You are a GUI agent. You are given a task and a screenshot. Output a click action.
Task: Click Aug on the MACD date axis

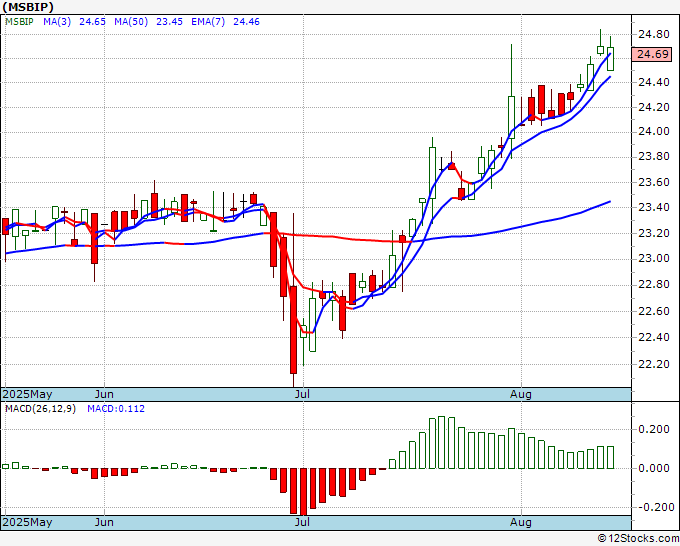coord(521,522)
